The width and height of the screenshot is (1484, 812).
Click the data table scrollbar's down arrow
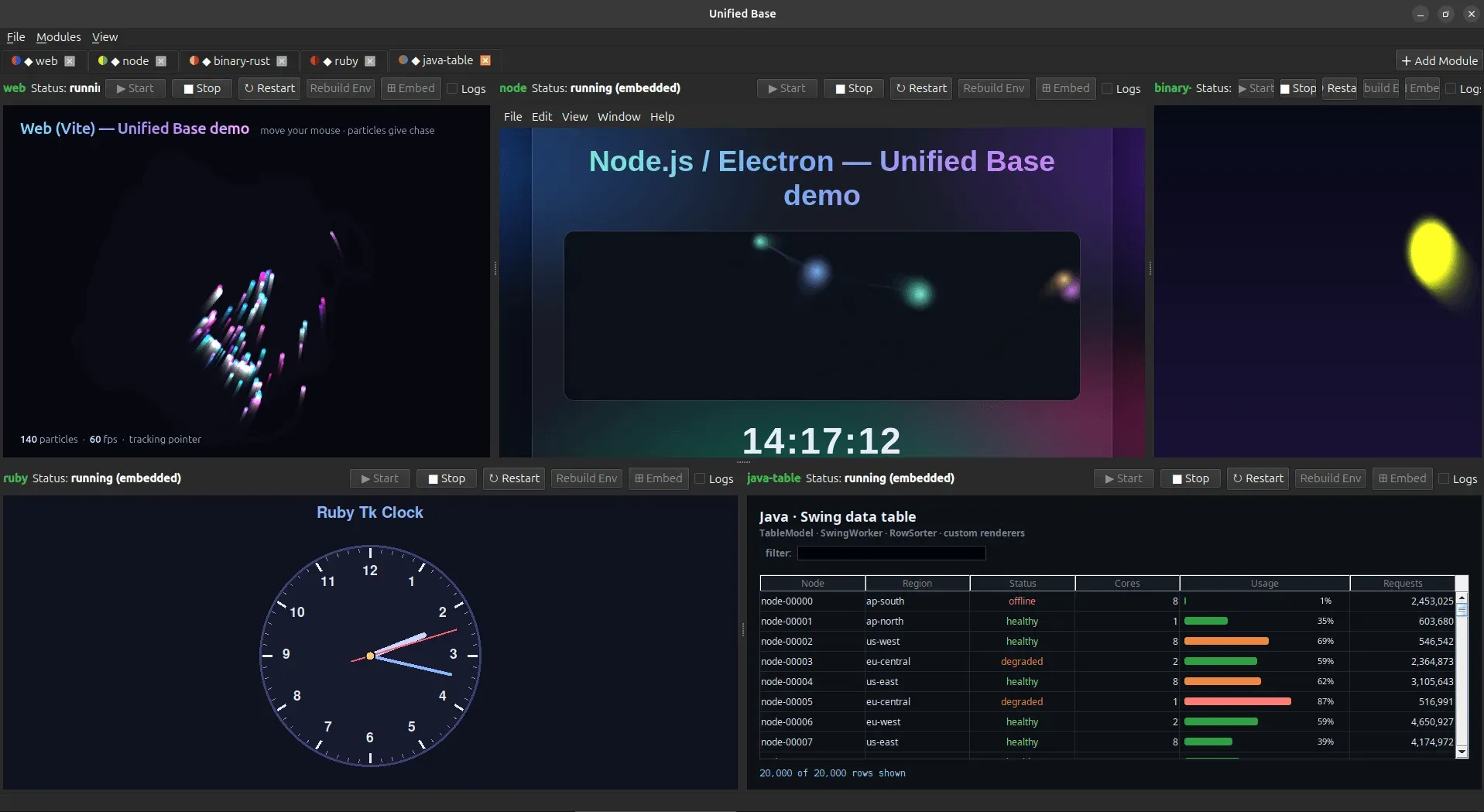(x=1462, y=752)
